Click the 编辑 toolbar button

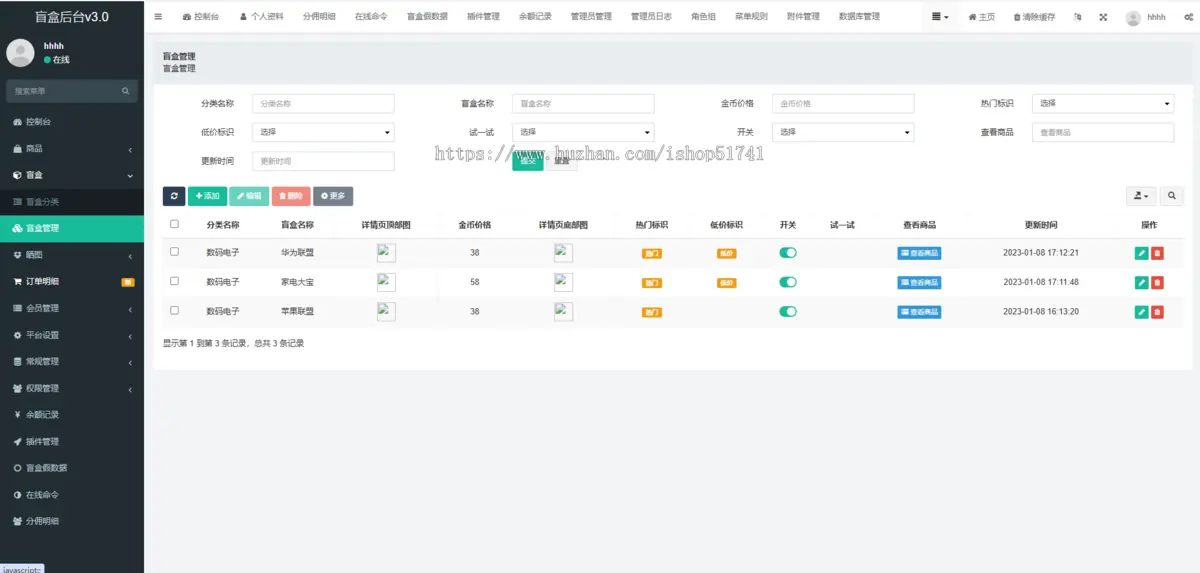tap(249, 196)
